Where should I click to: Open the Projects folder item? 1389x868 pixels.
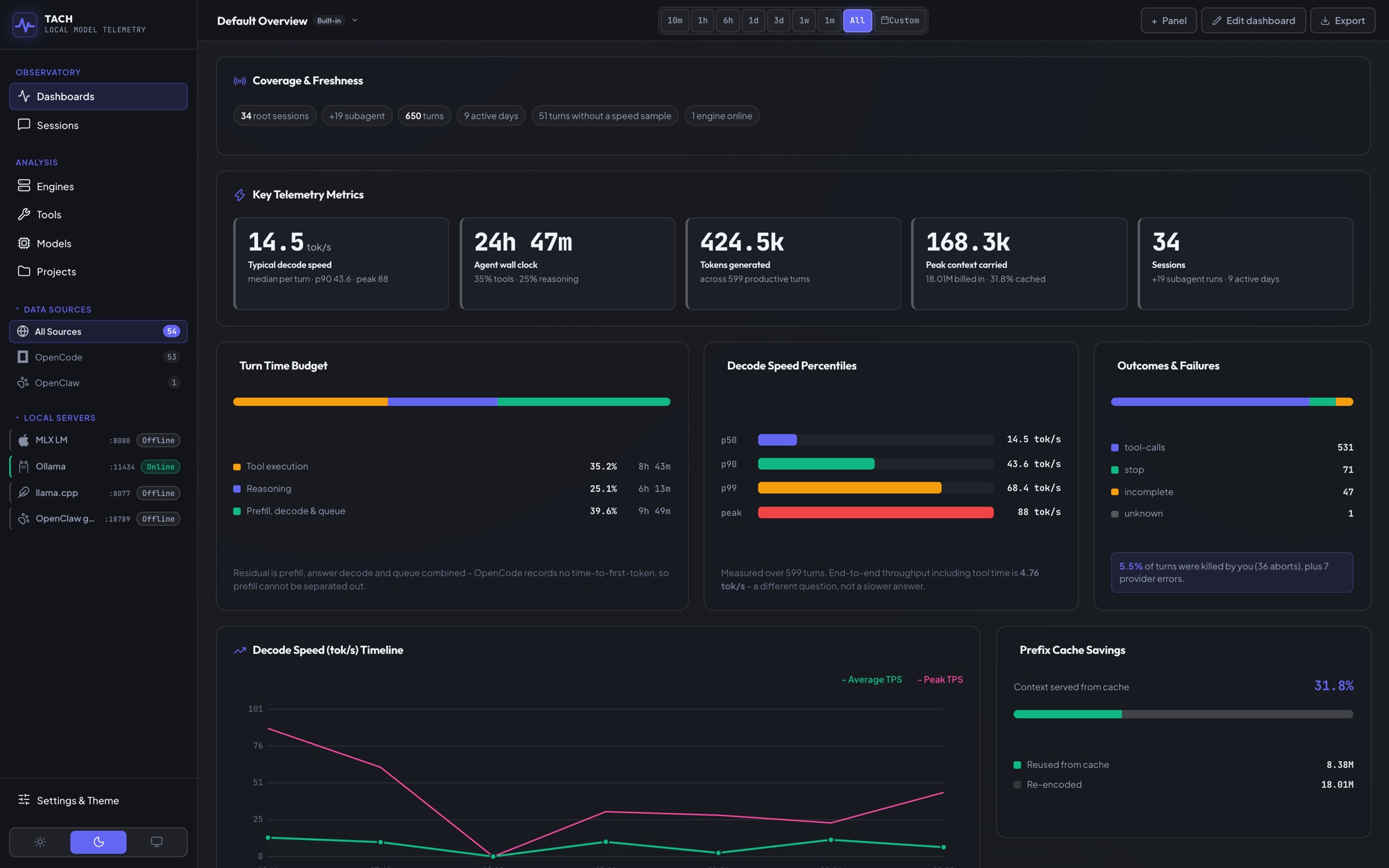pyautogui.click(x=98, y=271)
